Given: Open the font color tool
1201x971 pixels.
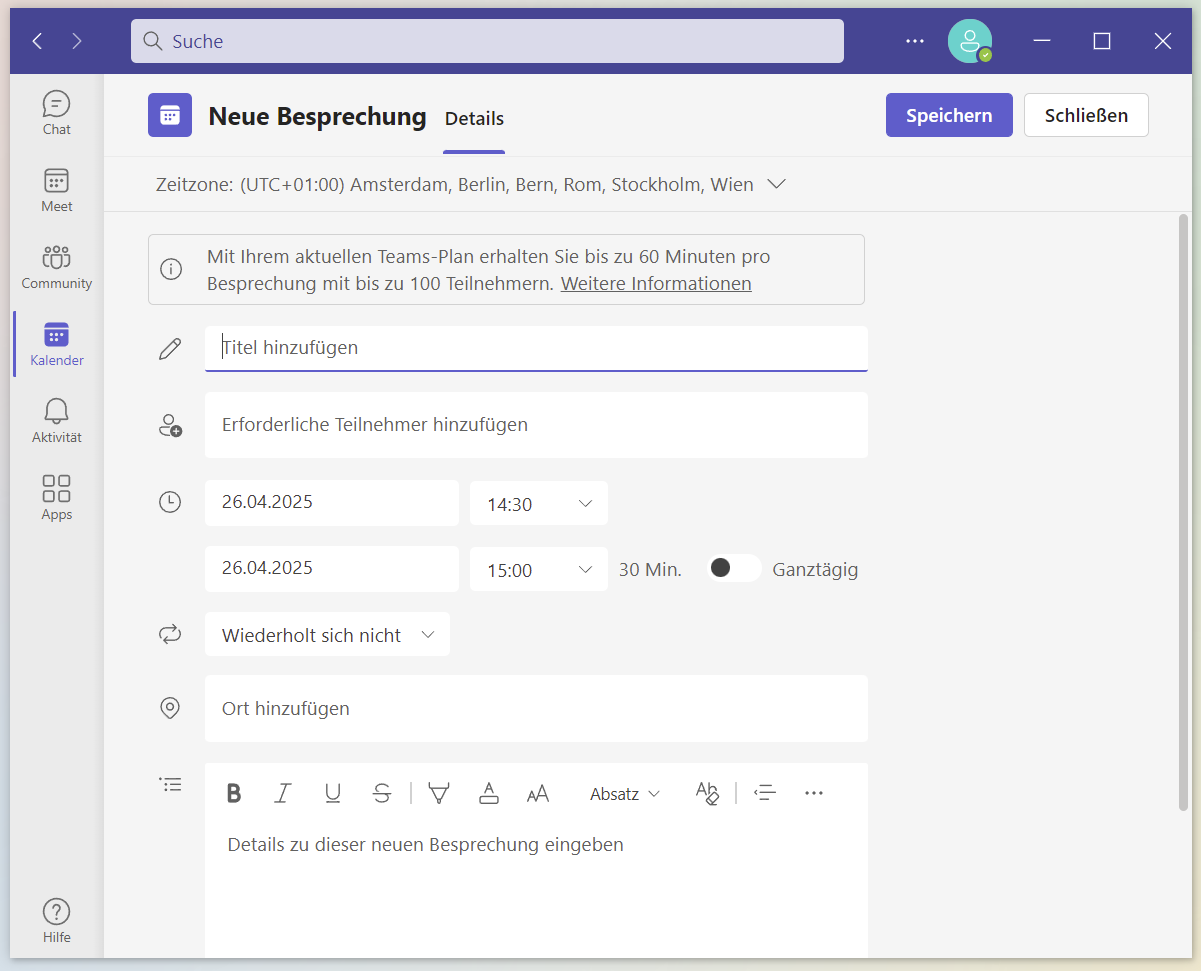Looking at the screenshot, I should pyautogui.click(x=488, y=793).
